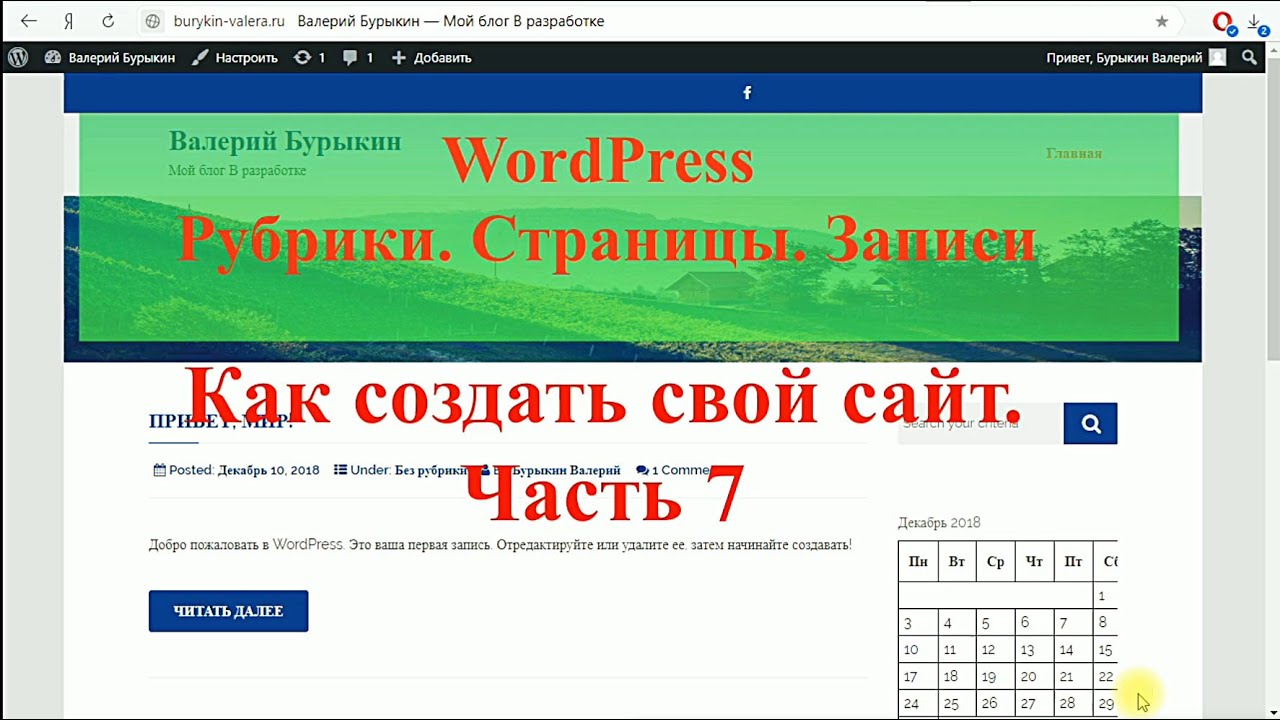Screen dimensions: 1280x720
Task: Click the Мой блог В разработке tagline
Action: pos(237,171)
